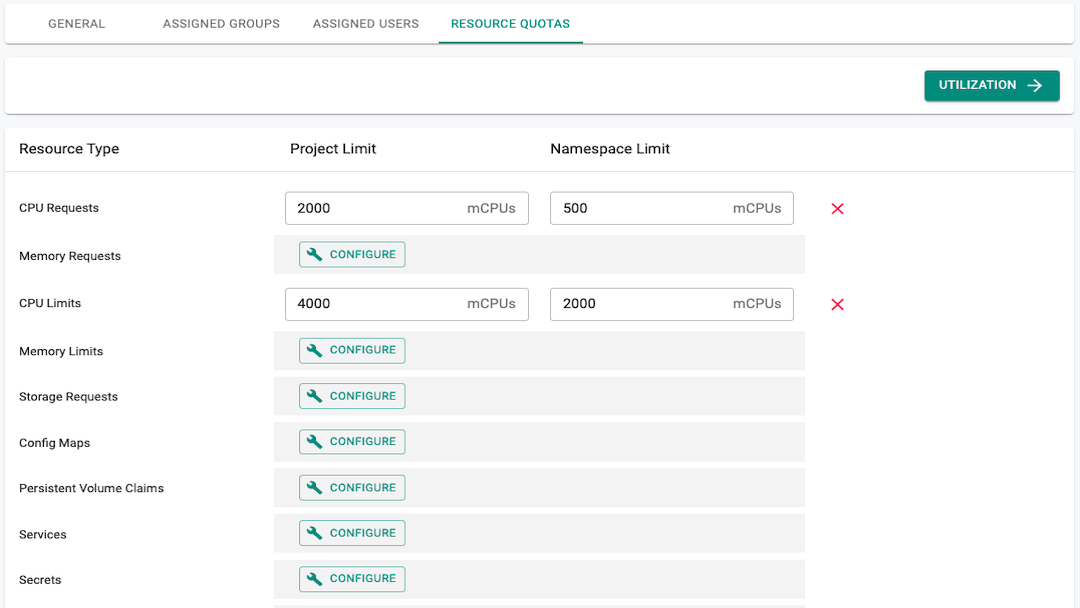Viewport: 1080px width, 608px height.
Task: Delete the CPU Limits quota row
Action: click(x=838, y=305)
